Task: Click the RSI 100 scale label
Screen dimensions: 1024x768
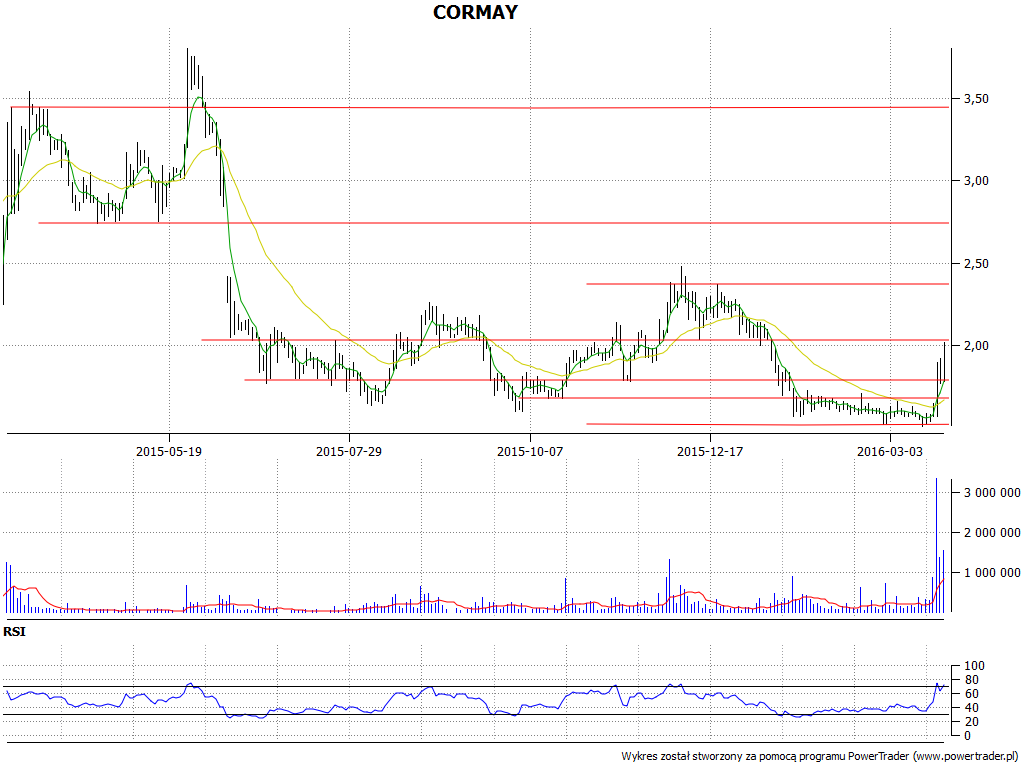Action: 974,666
